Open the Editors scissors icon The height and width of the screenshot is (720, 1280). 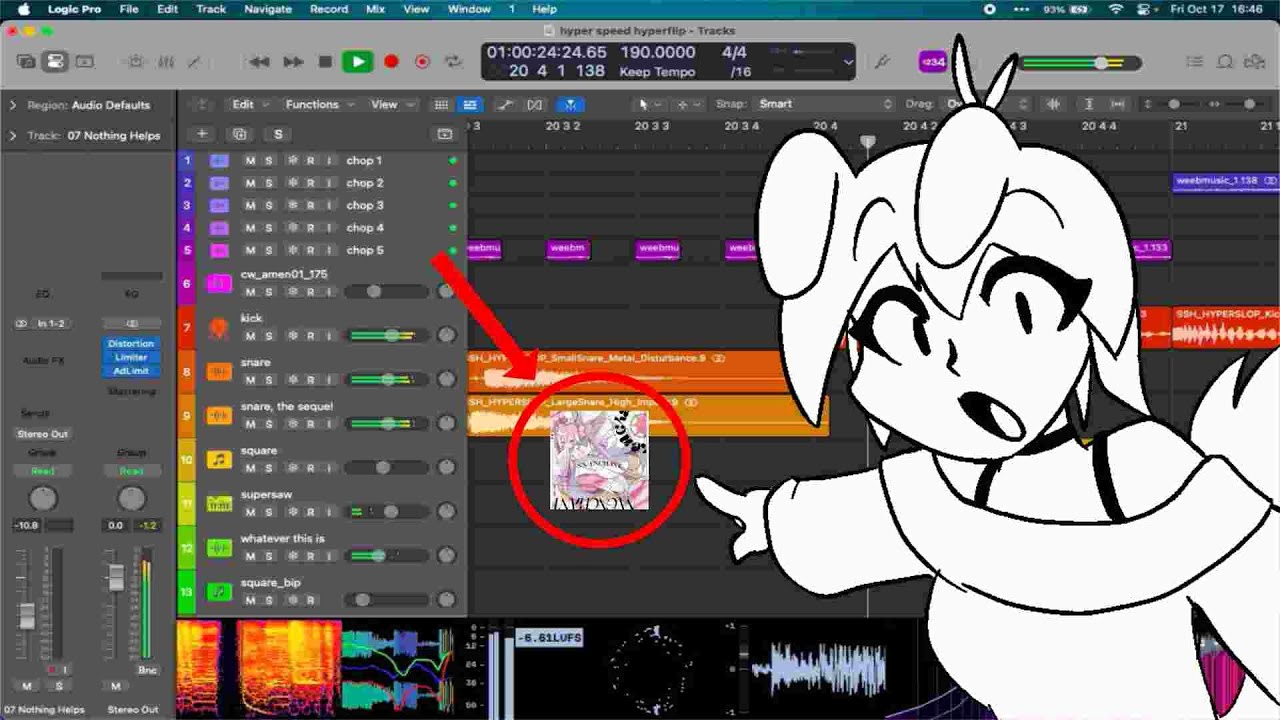click(x=194, y=62)
